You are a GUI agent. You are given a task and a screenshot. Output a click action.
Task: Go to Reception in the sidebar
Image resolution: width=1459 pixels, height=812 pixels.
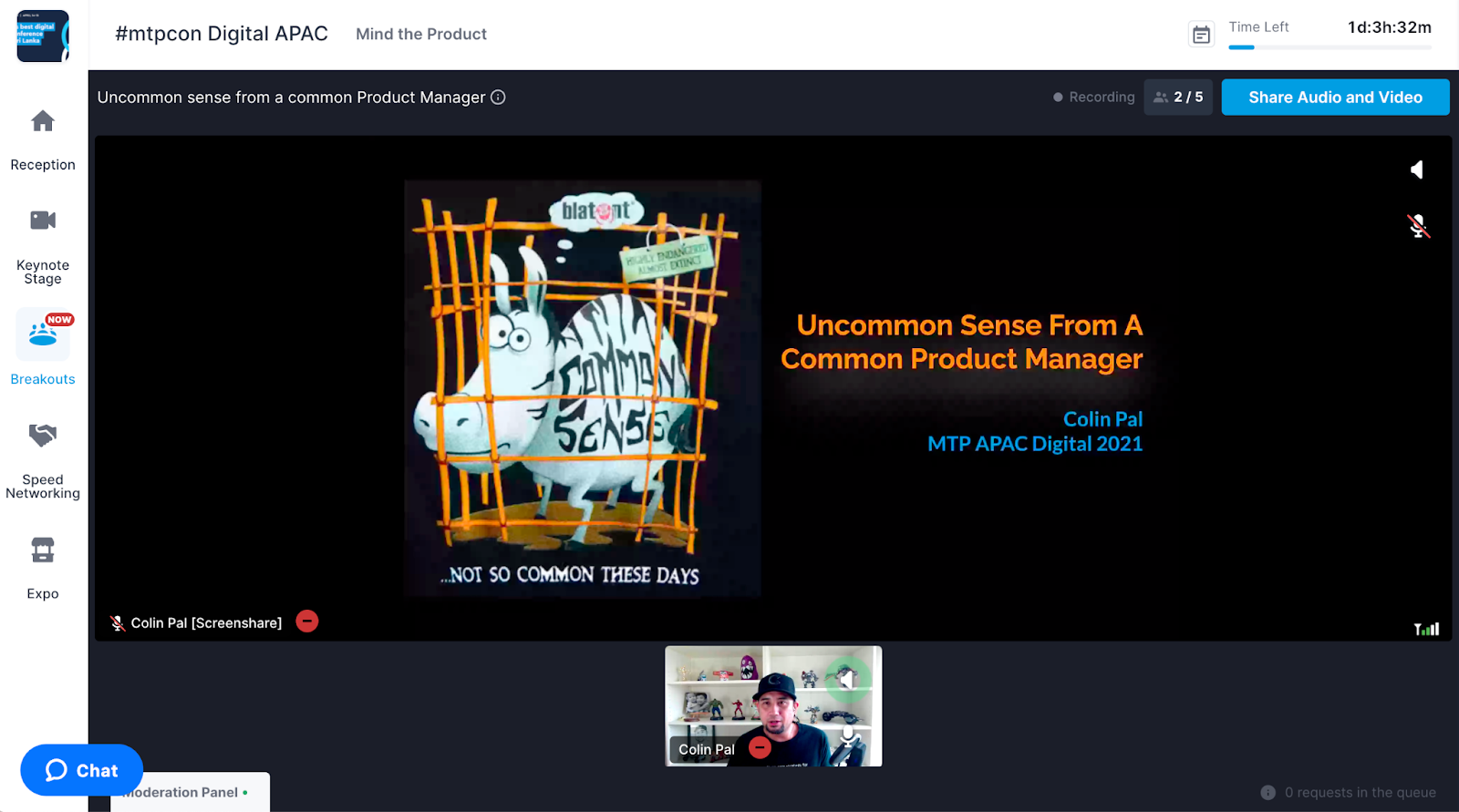coord(43,139)
